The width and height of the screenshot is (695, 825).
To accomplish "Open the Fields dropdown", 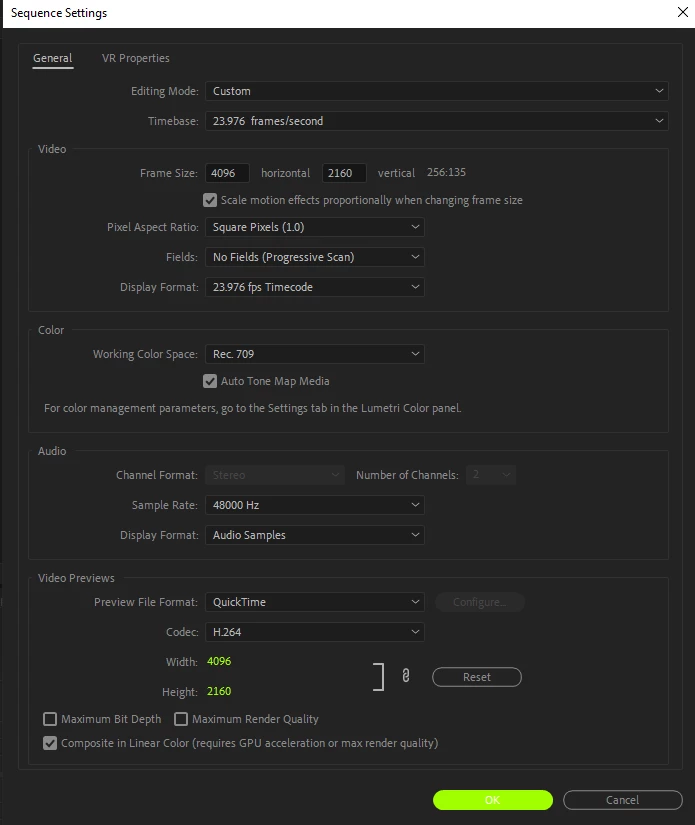I will click(315, 257).
